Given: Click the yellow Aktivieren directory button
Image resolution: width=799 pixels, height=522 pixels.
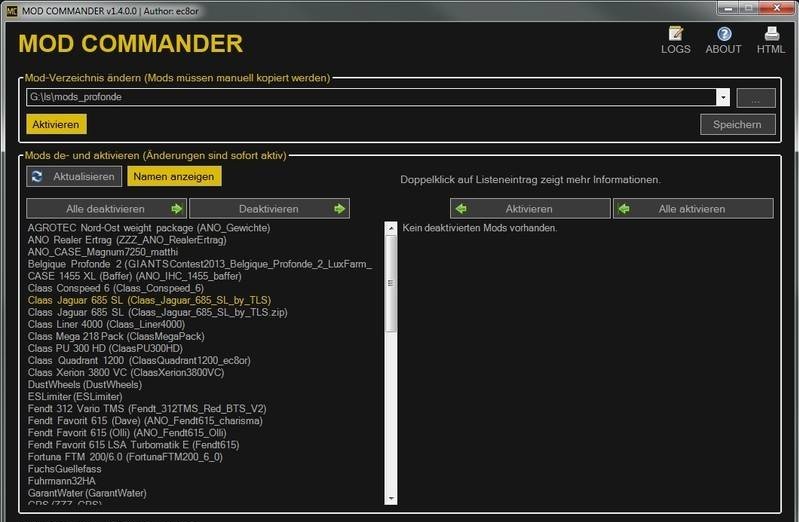Looking at the screenshot, I should point(57,124).
